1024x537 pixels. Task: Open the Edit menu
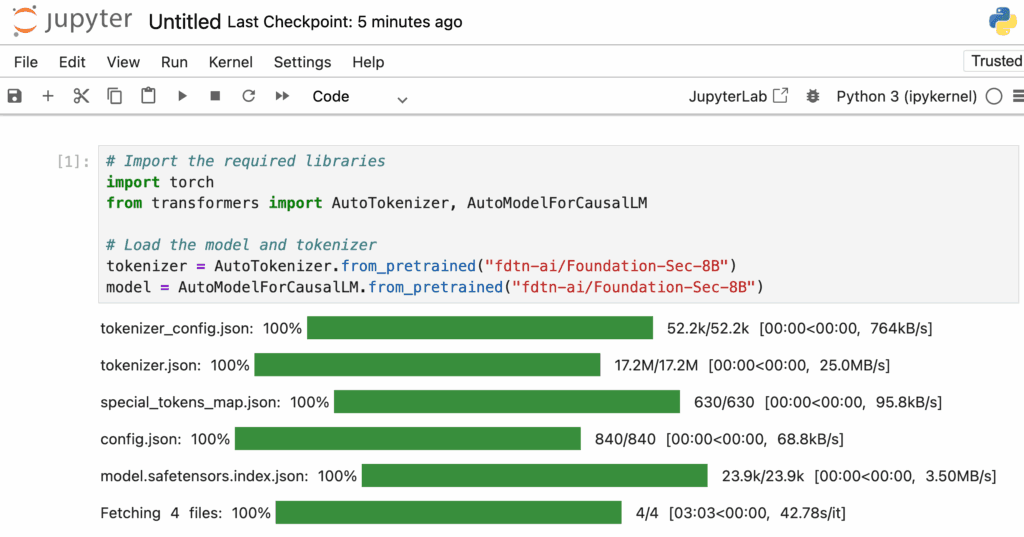72,62
